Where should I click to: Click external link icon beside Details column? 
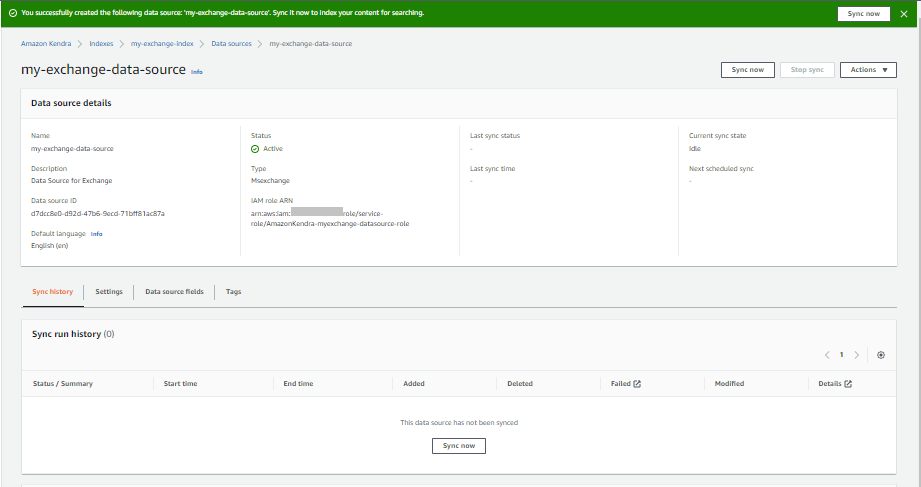point(848,384)
